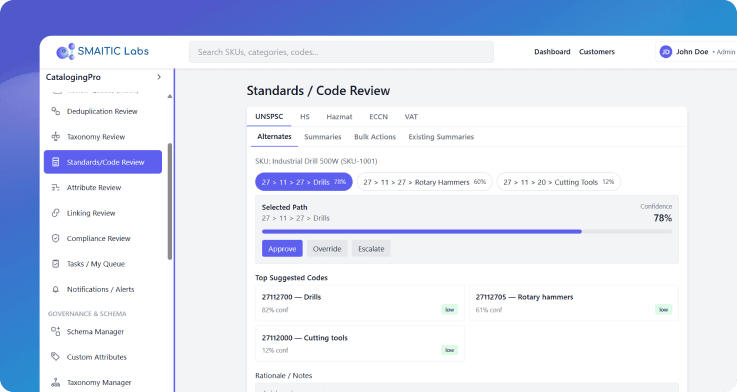The width and height of the screenshot is (737, 392).
Task: Click the sidebar scroll-up arrow
Action: pos(170,96)
